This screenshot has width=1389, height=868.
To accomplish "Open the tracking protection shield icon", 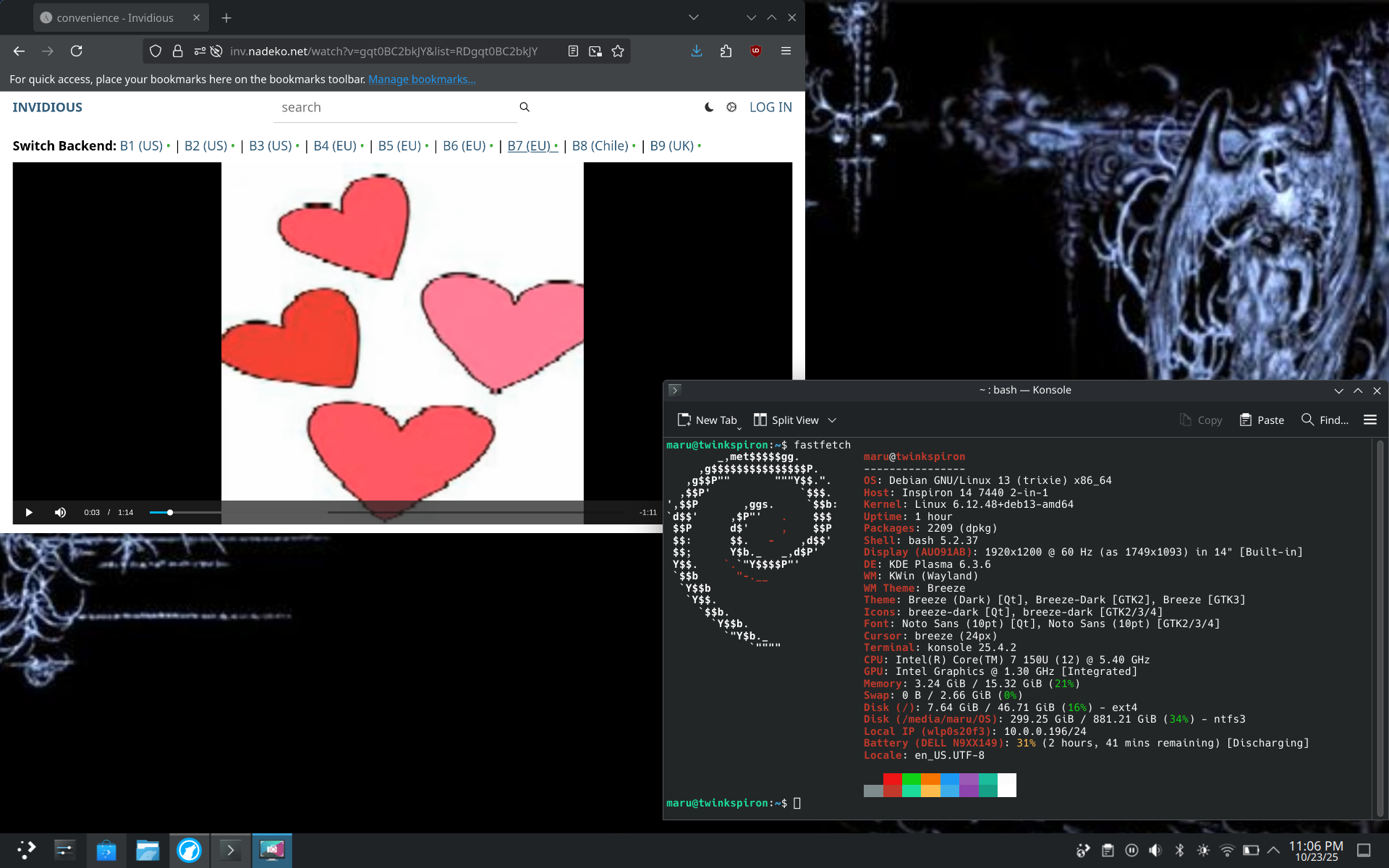I will click(x=156, y=51).
